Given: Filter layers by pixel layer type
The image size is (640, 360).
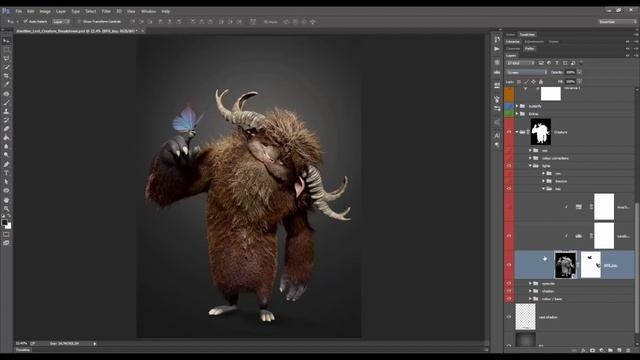Looking at the screenshot, I should point(541,63).
